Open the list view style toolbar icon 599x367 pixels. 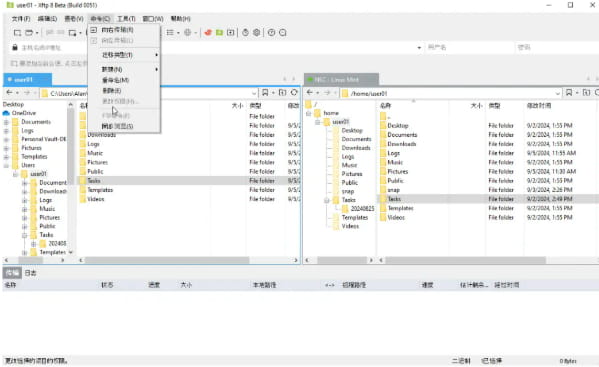[170, 33]
